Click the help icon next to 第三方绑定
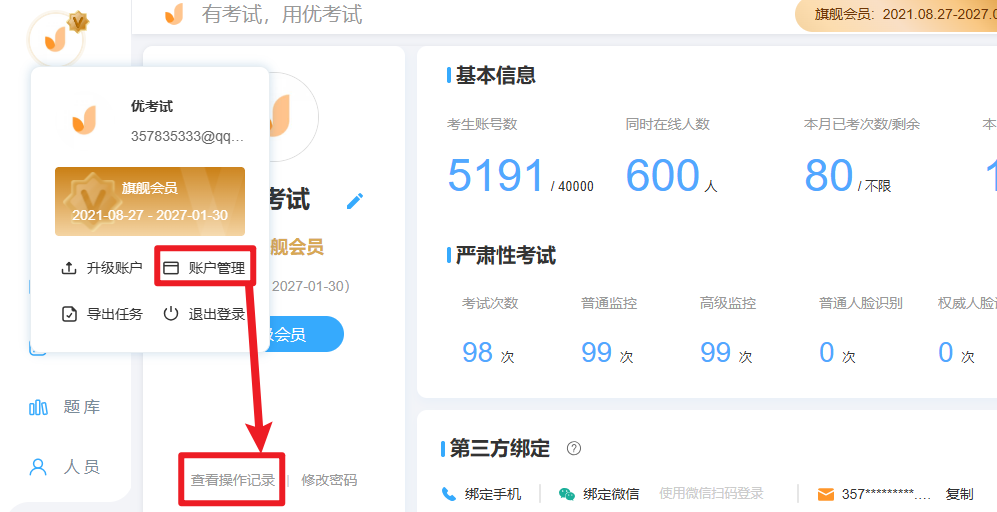 tap(574, 448)
